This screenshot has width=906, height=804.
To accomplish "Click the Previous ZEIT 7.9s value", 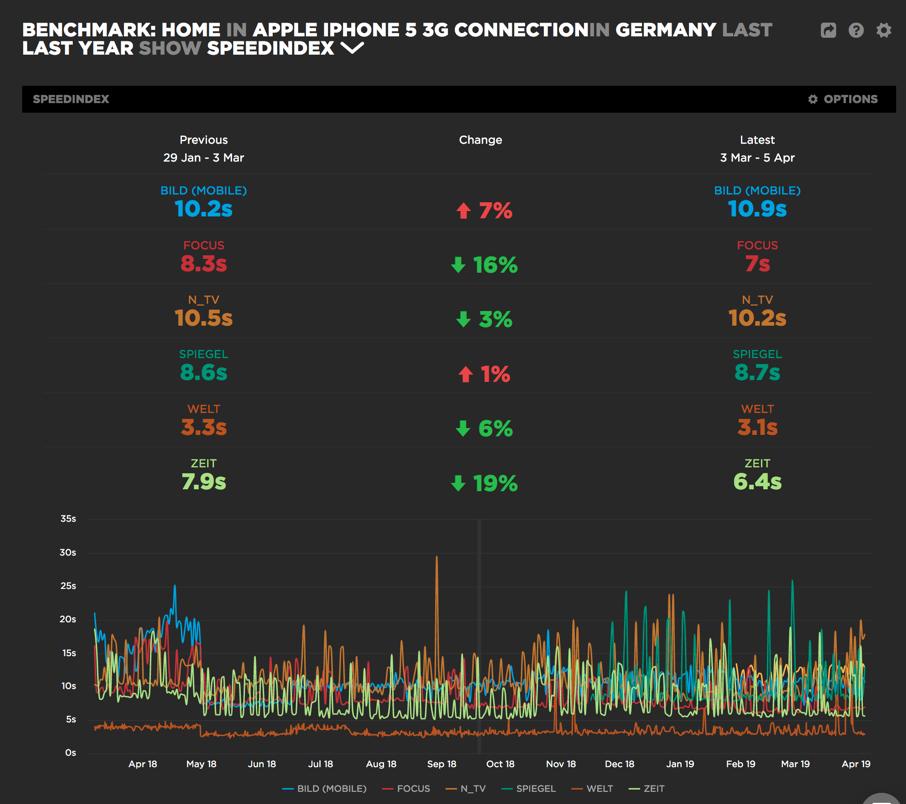I will (x=203, y=481).
